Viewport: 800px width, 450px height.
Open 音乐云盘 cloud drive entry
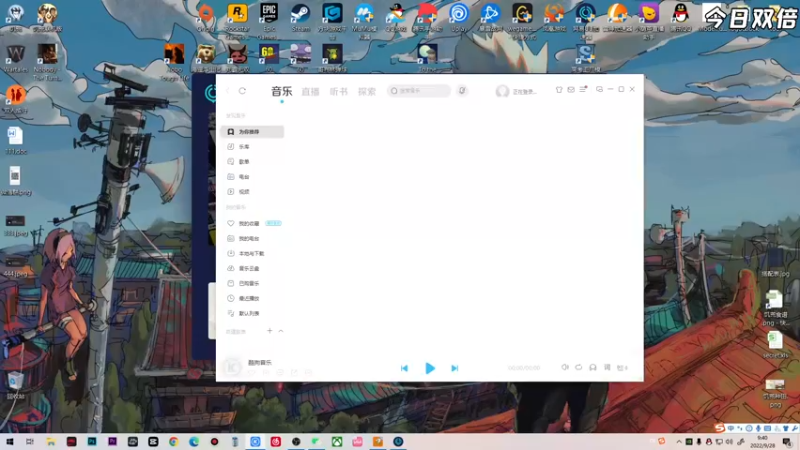click(x=248, y=268)
